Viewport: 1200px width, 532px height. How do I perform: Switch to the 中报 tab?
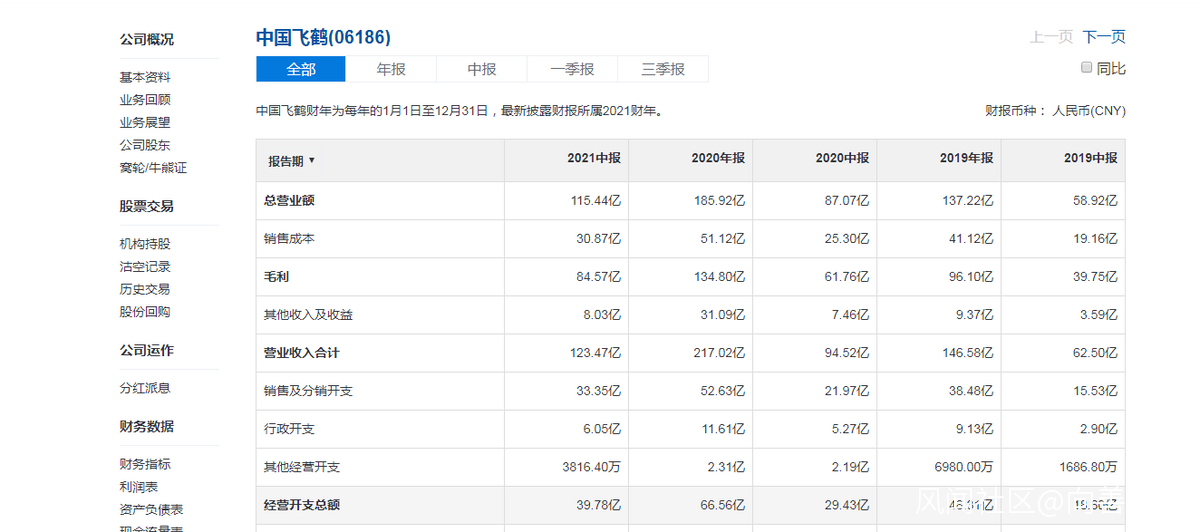[482, 69]
